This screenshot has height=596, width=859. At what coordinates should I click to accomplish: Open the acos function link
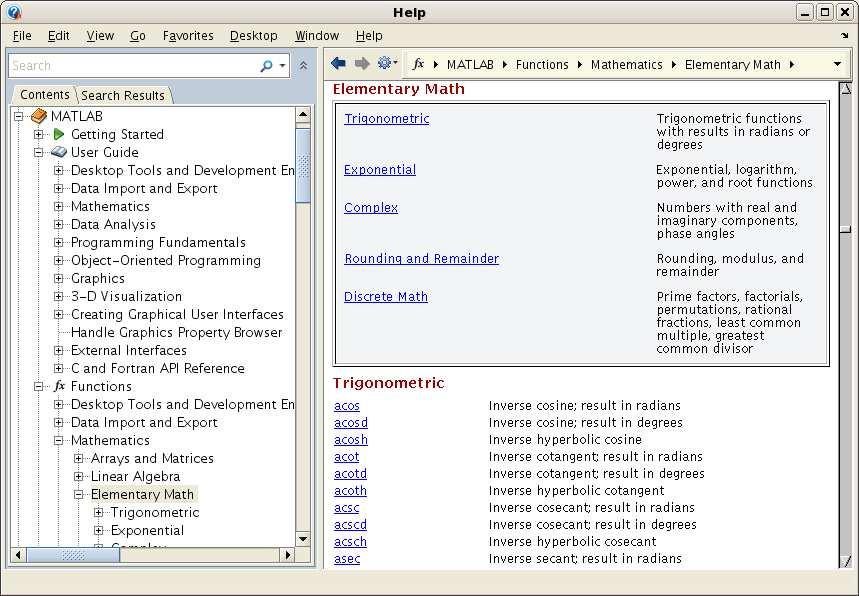(347, 405)
